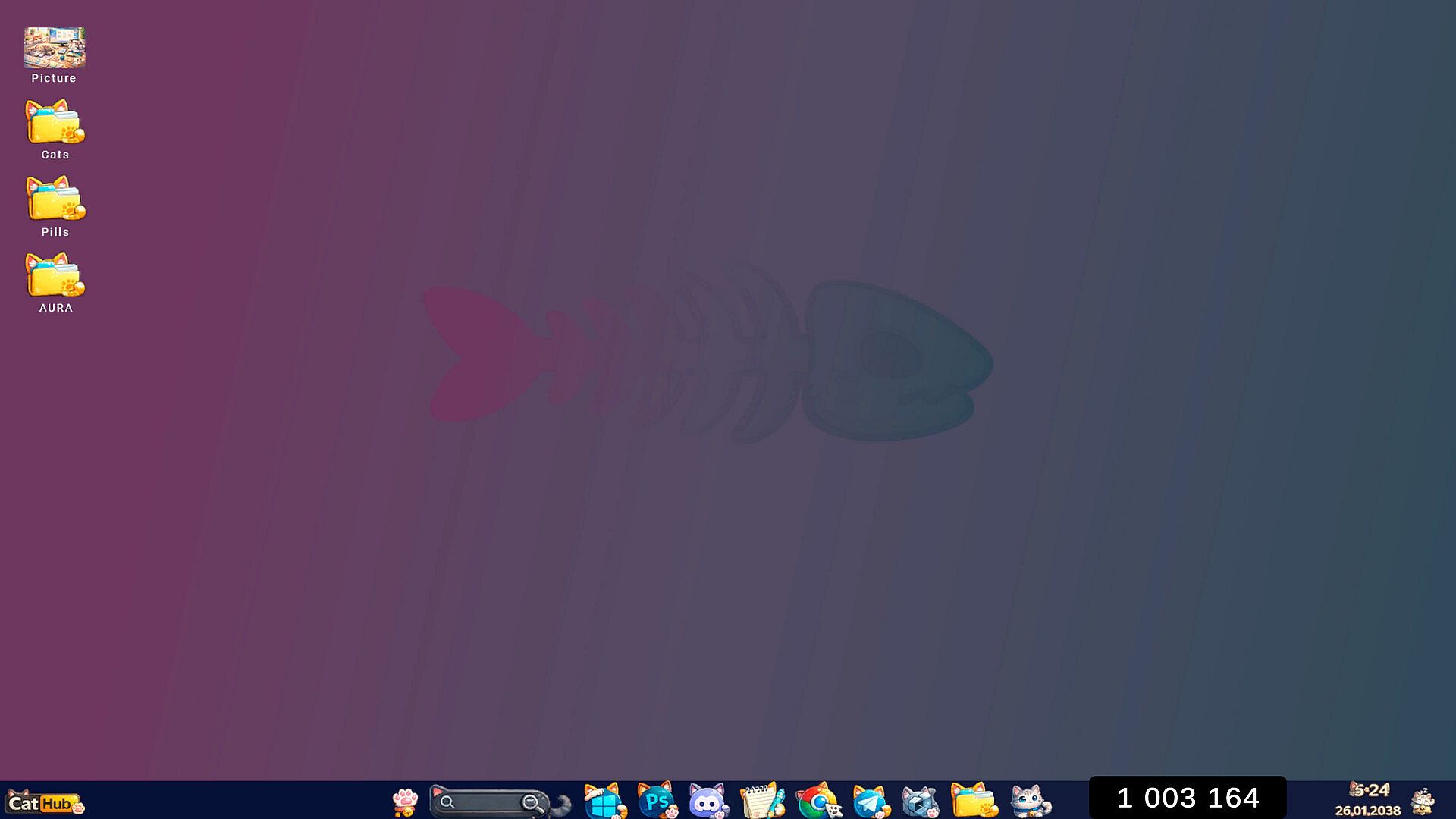
Task: Open the AURA folder
Action: (x=55, y=276)
